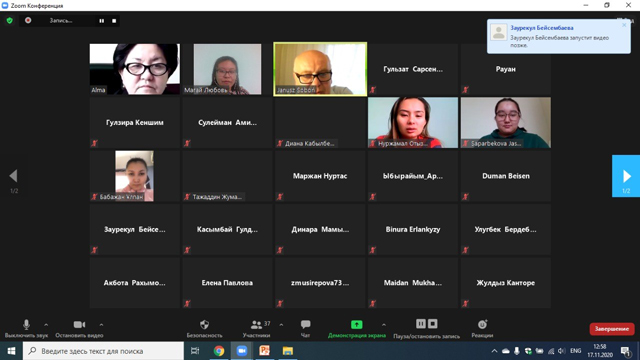Start Screen Share (Демонстрация экрана)
Screen dimensions: 640x360
click(x=357, y=324)
